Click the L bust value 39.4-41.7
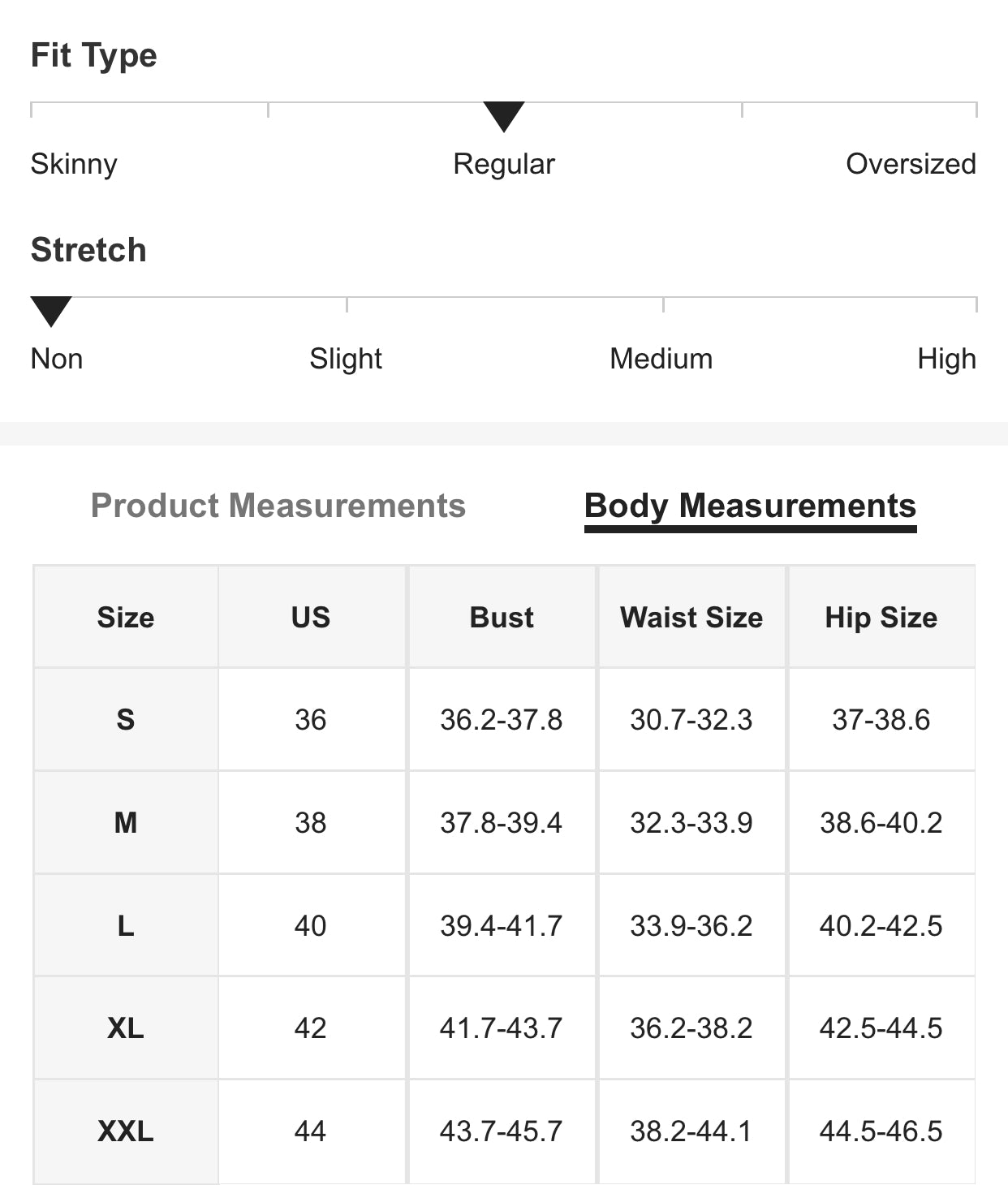Image resolution: width=1008 pixels, height=1185 pixels. tap(502, 926)
